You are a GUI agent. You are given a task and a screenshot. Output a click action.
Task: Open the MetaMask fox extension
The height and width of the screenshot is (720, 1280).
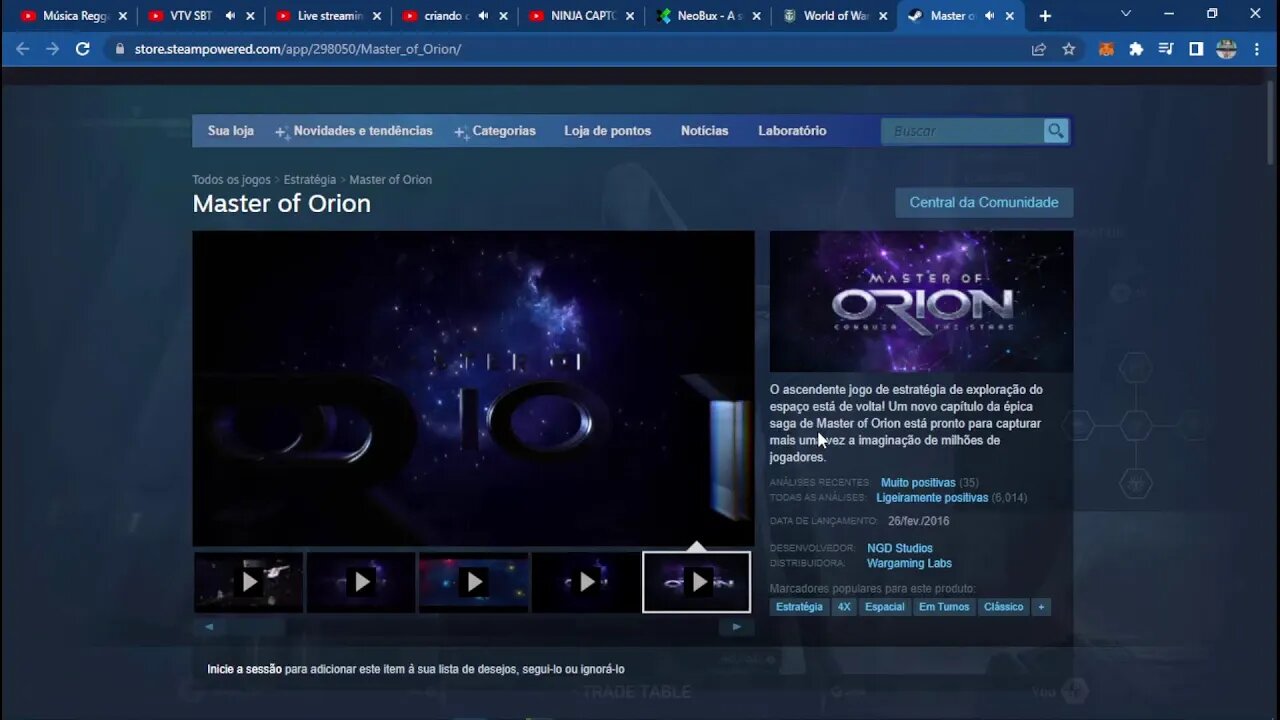1106,49
